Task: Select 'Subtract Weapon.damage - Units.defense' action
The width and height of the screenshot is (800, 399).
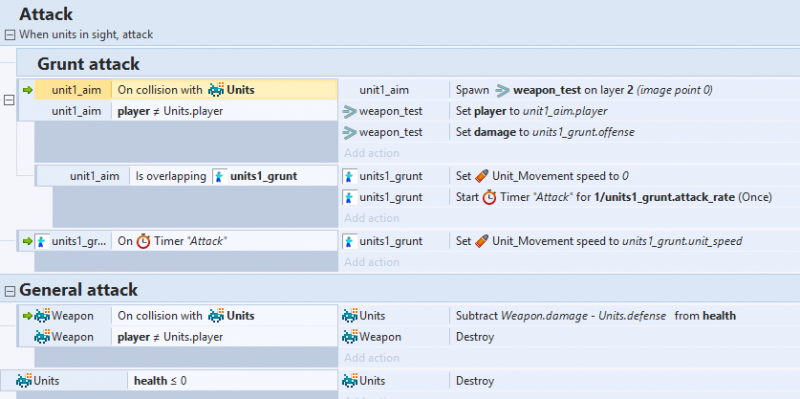Action: (596, 316)
